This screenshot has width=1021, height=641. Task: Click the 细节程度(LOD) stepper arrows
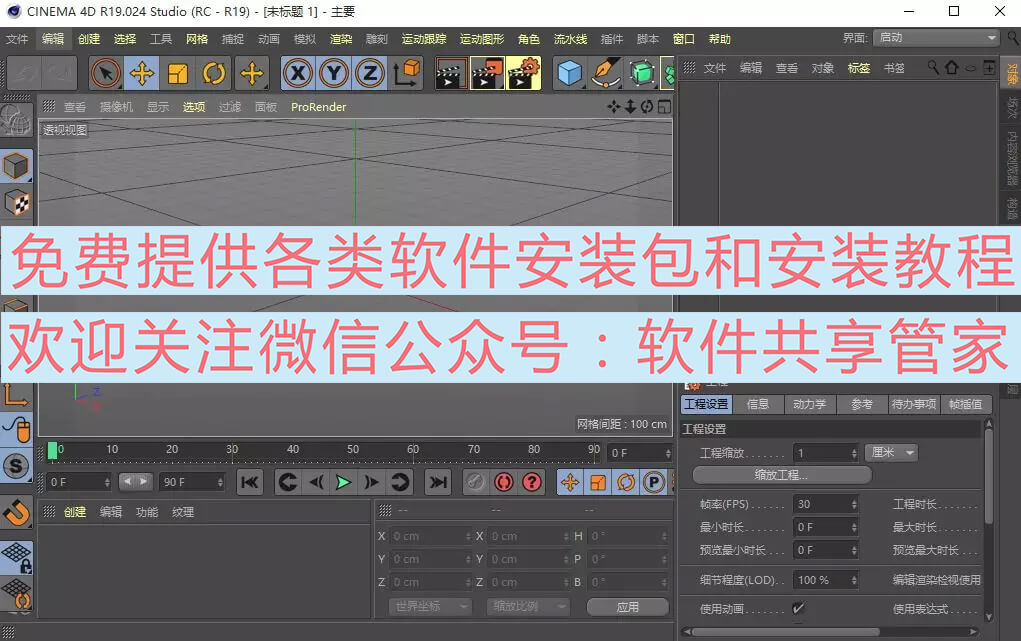pyautogui.click(x=854, y=580)
